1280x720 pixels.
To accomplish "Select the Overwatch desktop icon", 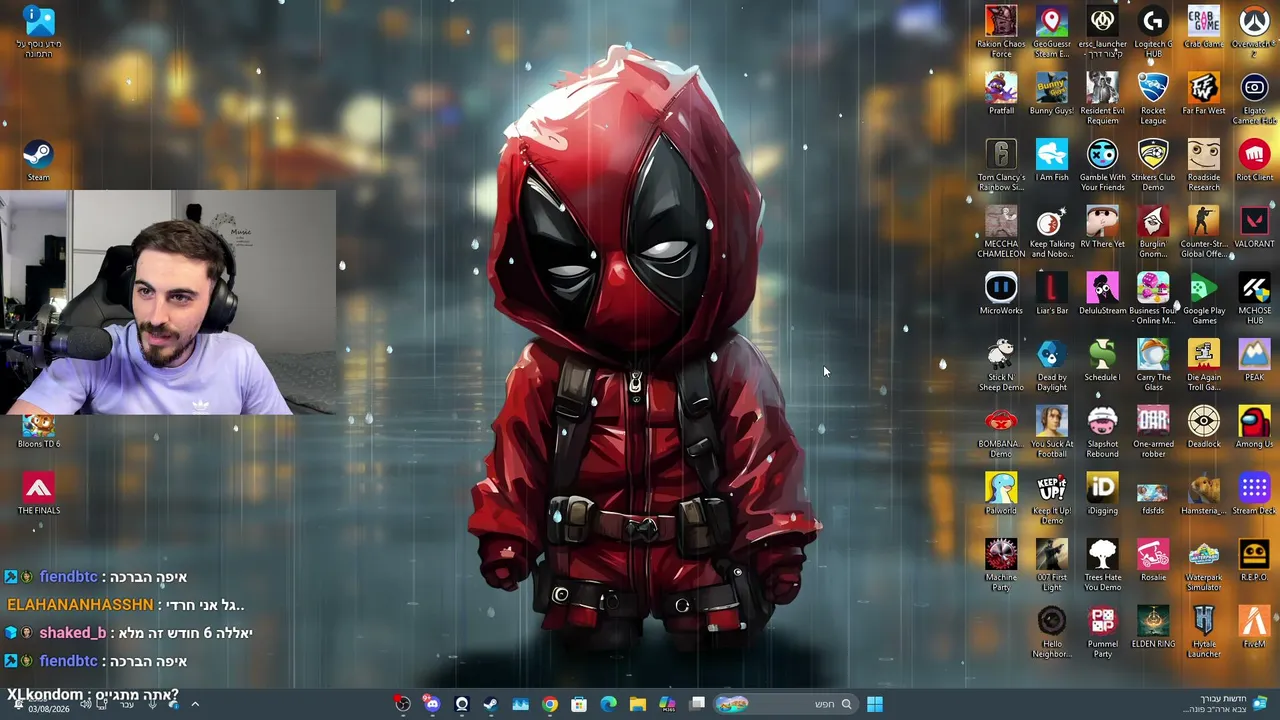I will [x=1254, y=30].
